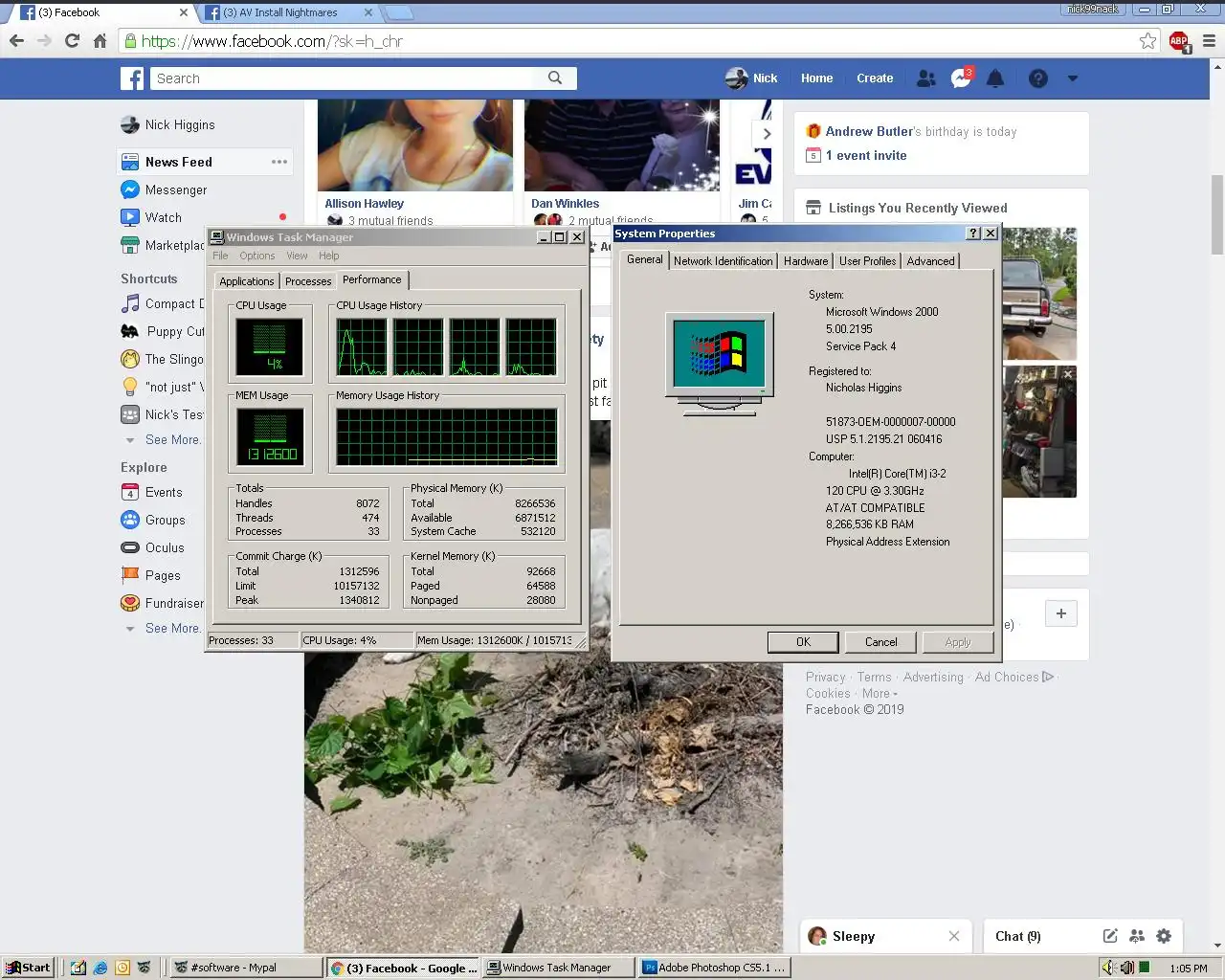Switch to Processes tab in Task Manager

308,281
